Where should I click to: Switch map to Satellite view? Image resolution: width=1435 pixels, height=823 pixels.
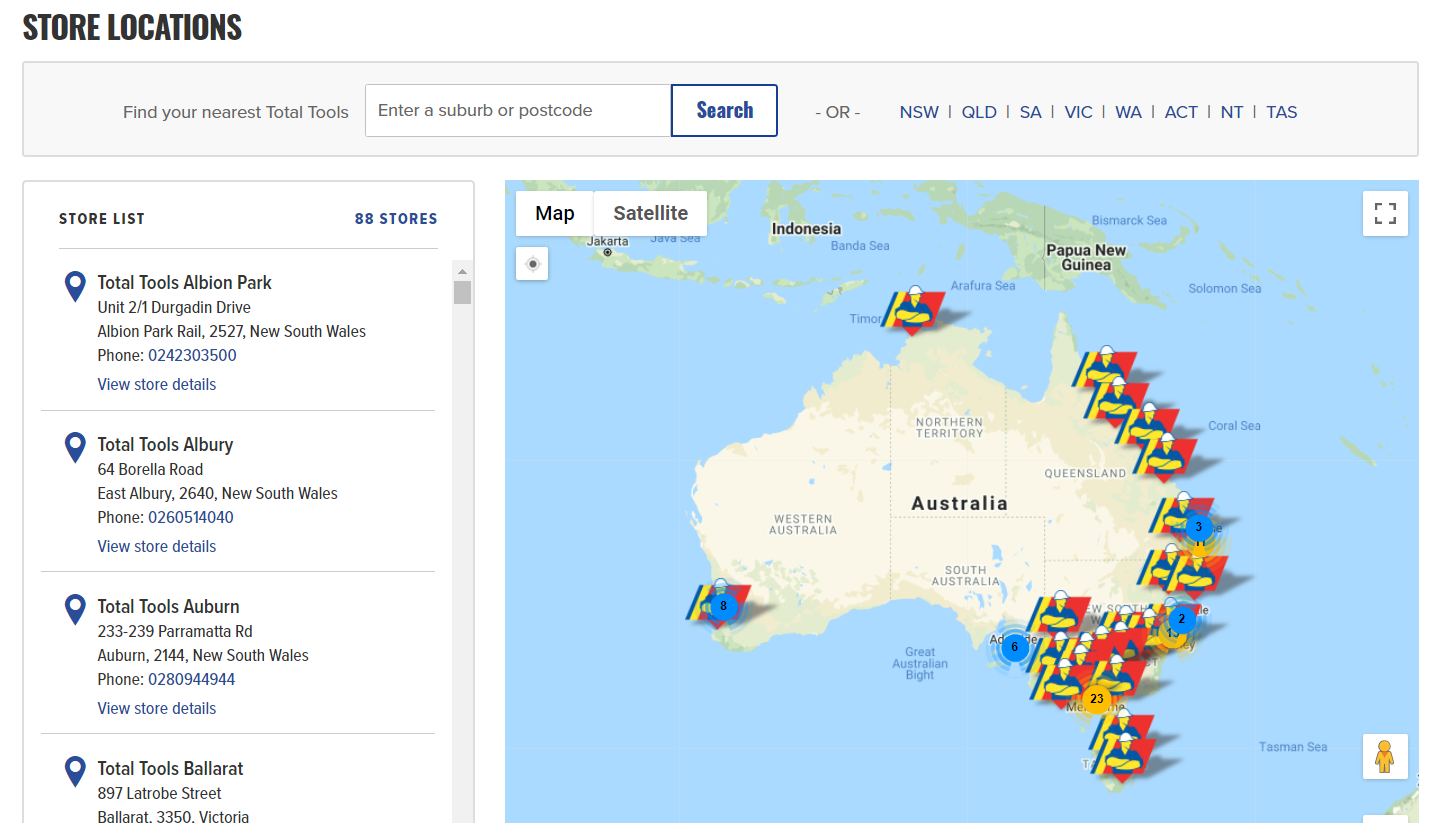click(x=650, y=213)
